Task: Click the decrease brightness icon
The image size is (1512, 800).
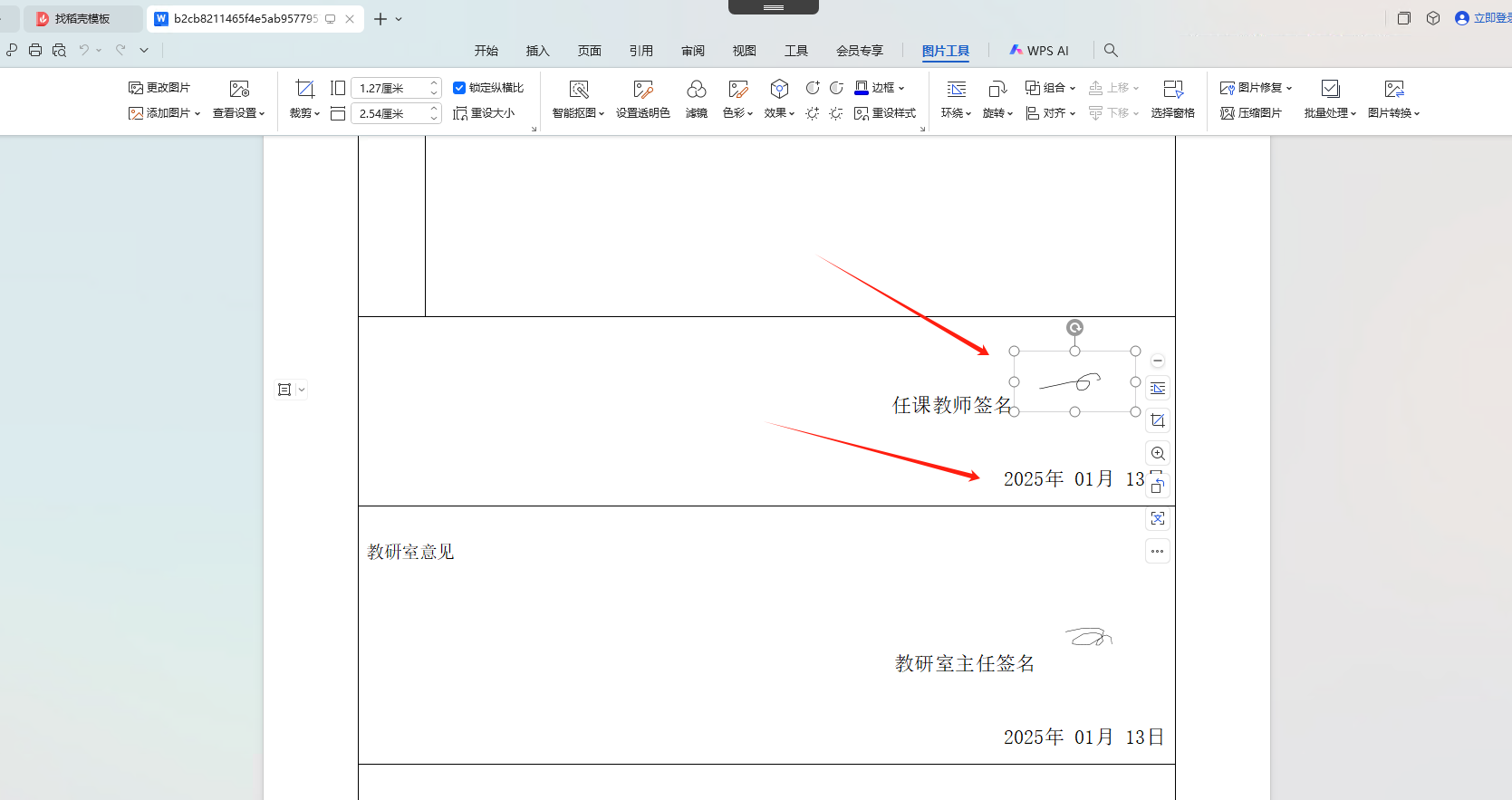Action: click(836, 113)
